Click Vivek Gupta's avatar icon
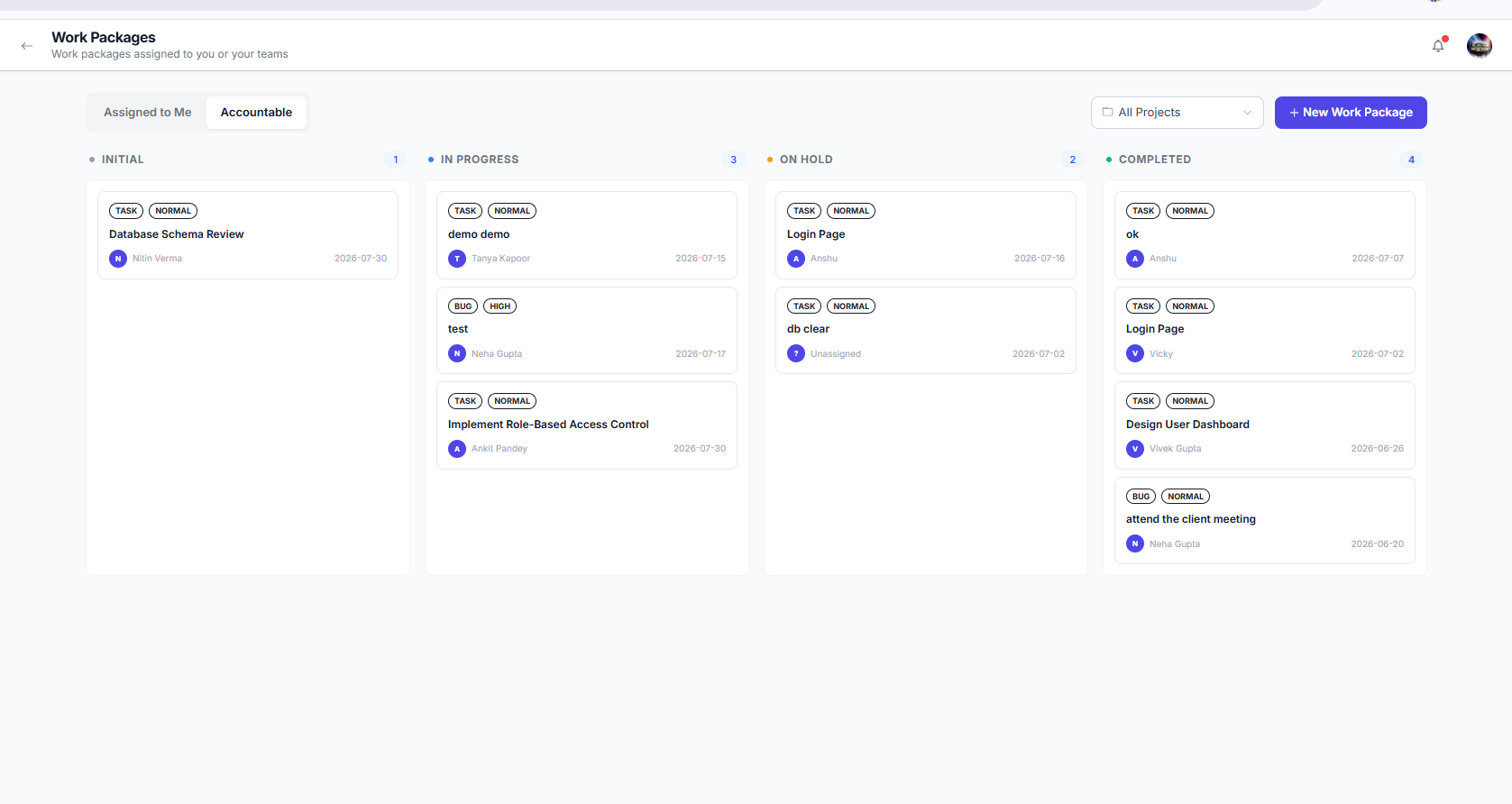Image resolution: width=1512 pixels, height=804 pixels. click(1135, 449)
